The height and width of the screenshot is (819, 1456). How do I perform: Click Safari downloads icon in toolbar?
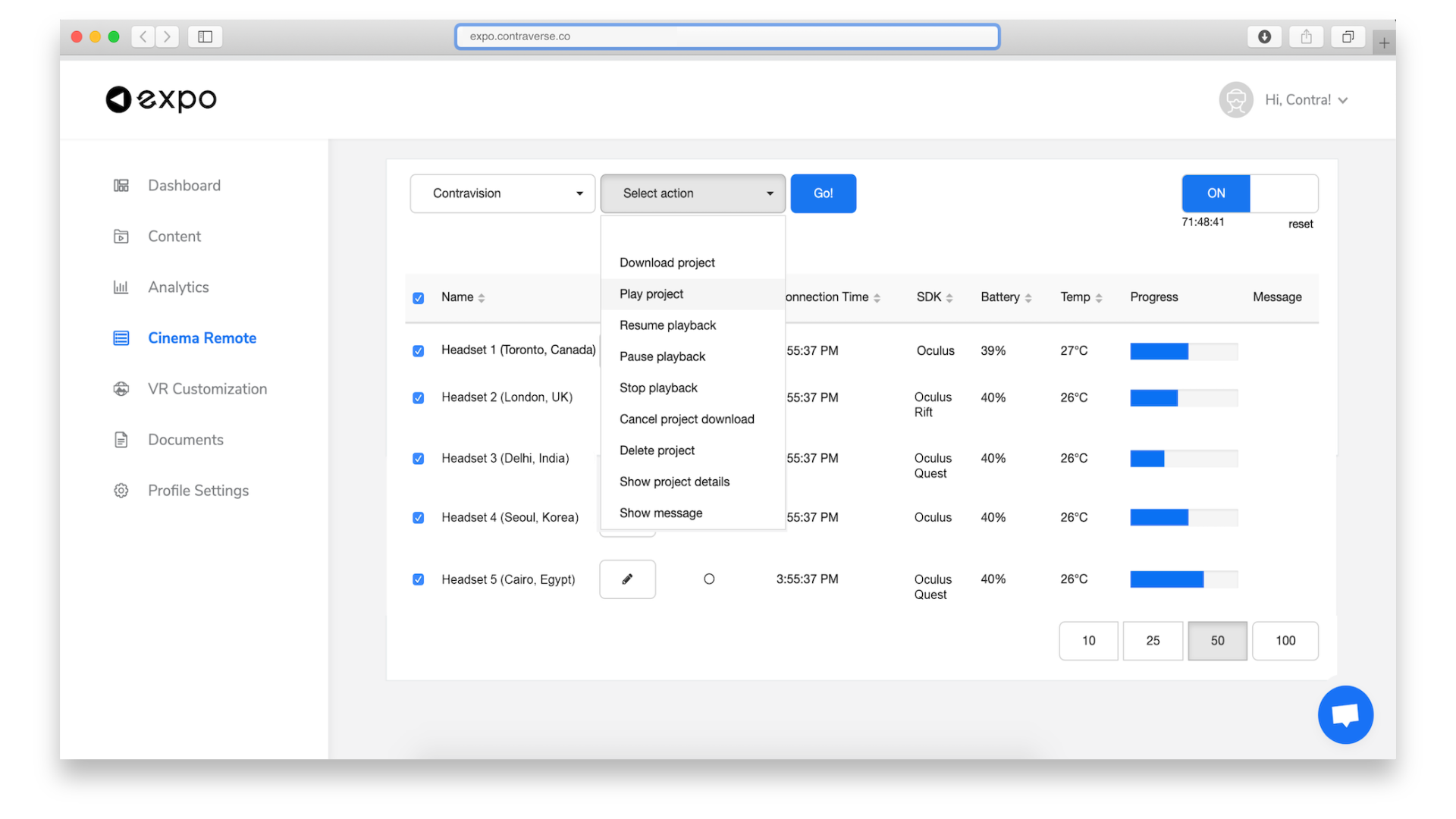click(1264, 36)
